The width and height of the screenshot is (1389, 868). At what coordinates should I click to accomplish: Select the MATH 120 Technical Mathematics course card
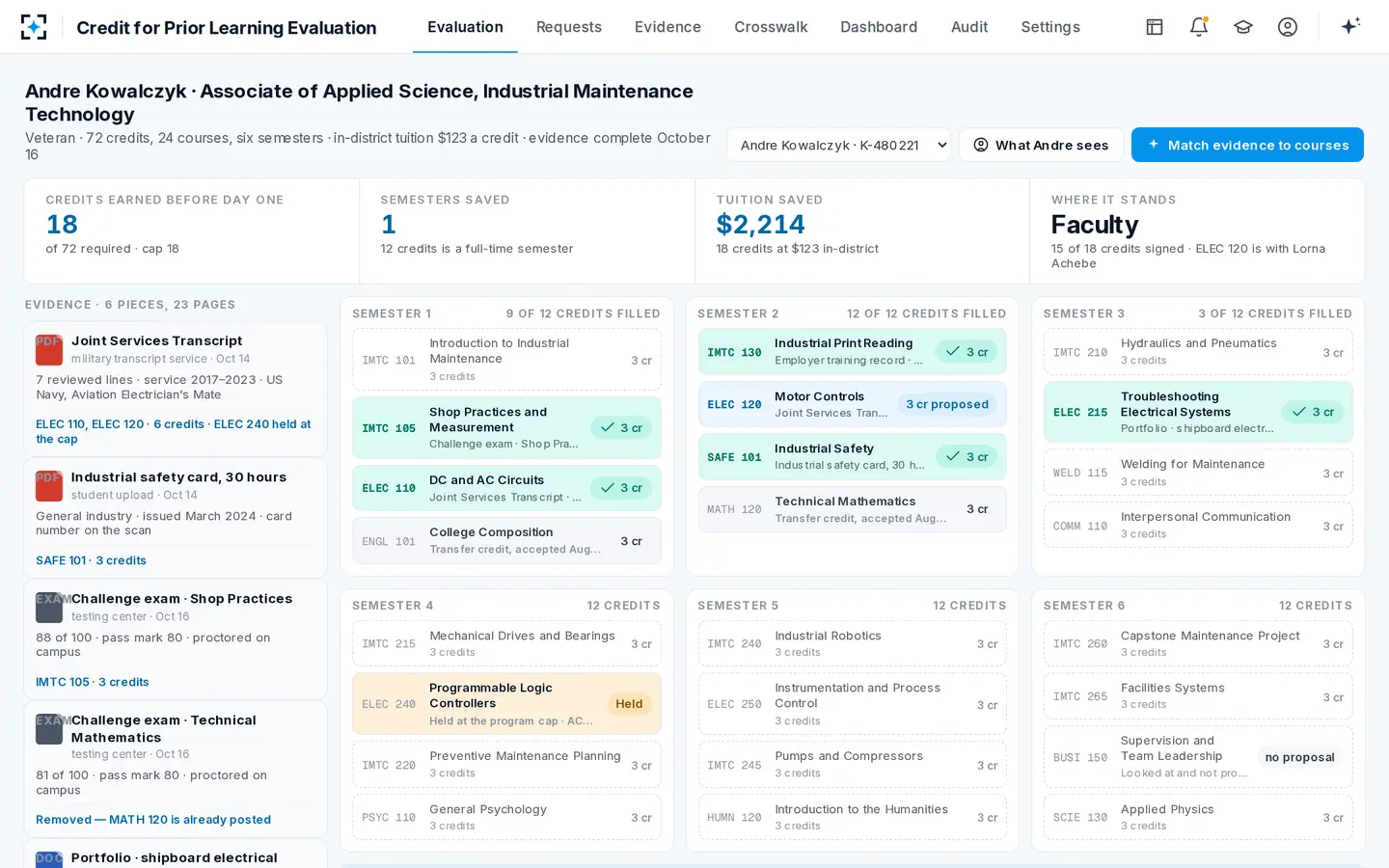[852, 509]
